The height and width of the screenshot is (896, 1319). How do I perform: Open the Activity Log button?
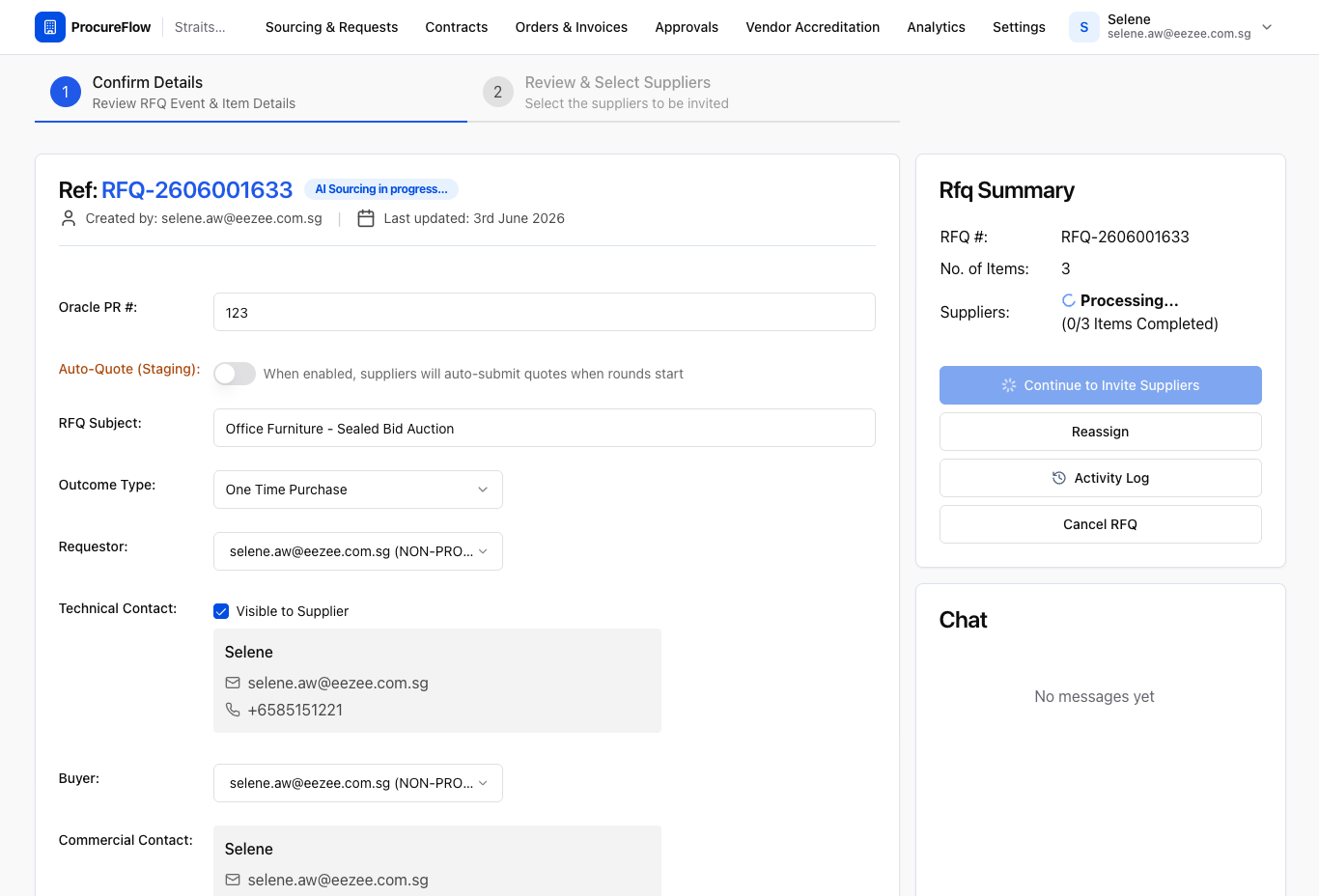point(1101,478)
